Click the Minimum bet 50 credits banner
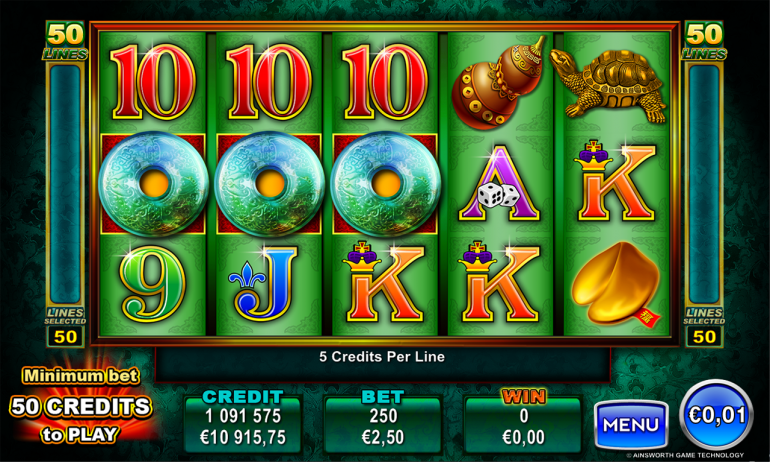Viewport: 770px width, 462px height. click(x=81, y=406)
